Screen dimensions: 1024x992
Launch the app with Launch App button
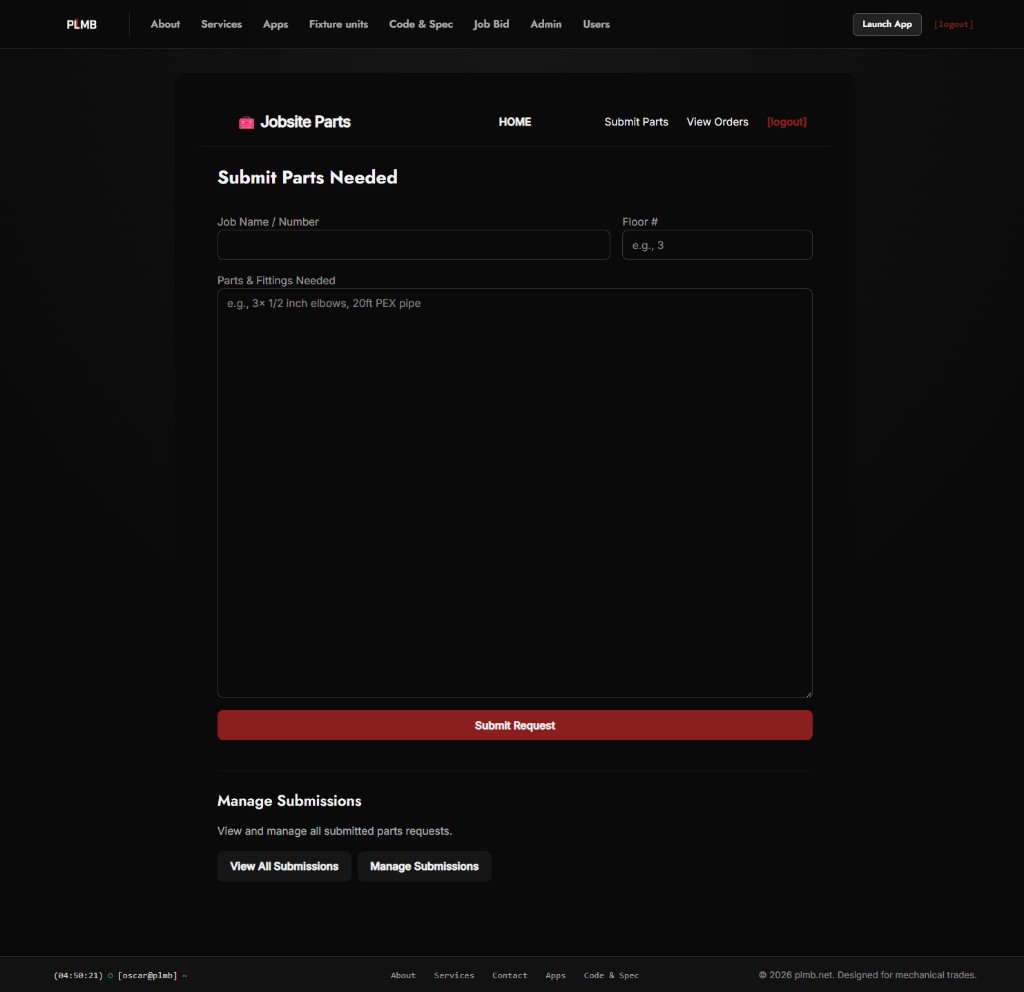(x=887, y=24)
